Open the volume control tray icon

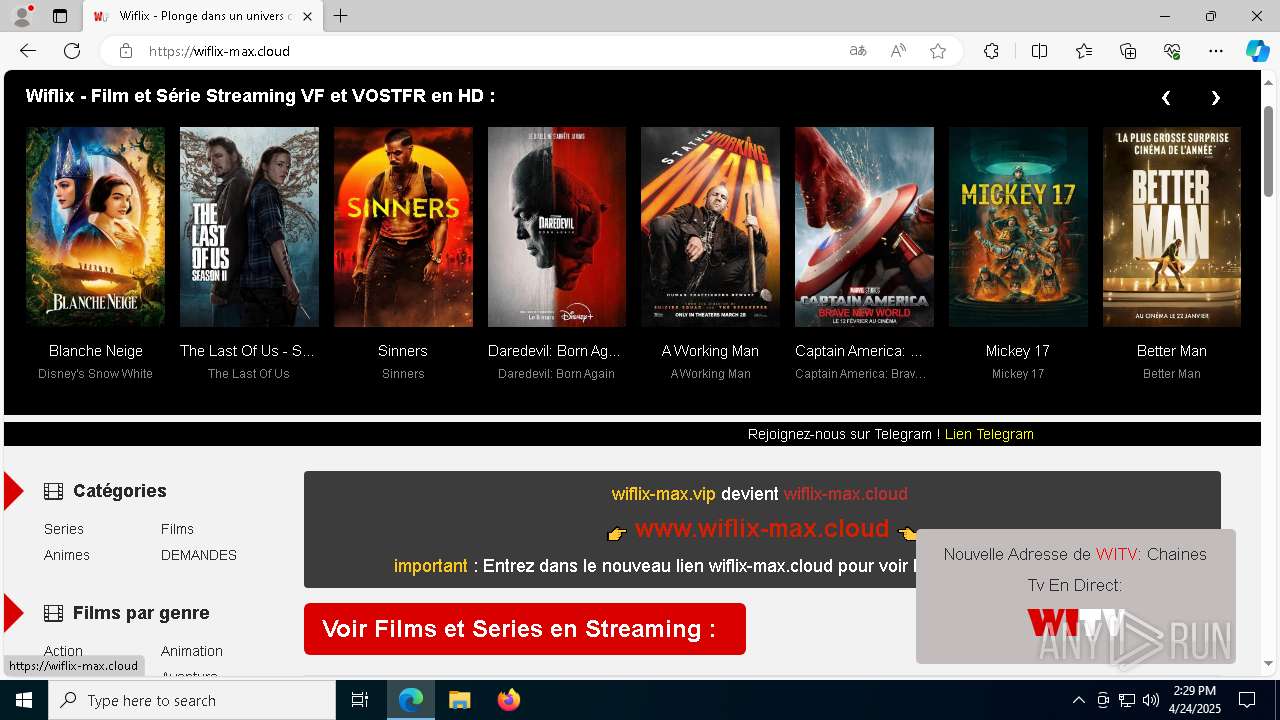(1150, 700)
